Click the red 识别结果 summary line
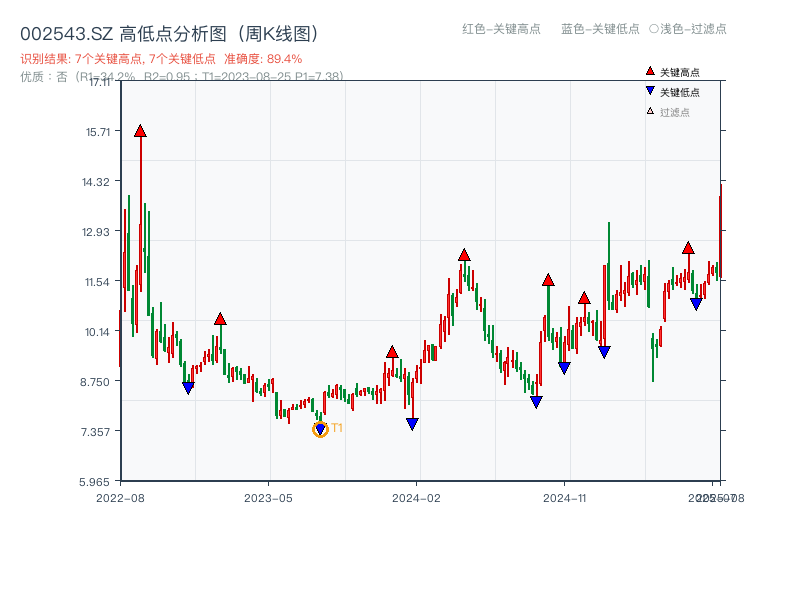This screenshot has width=800, height=600. click(x=161, y=59)
